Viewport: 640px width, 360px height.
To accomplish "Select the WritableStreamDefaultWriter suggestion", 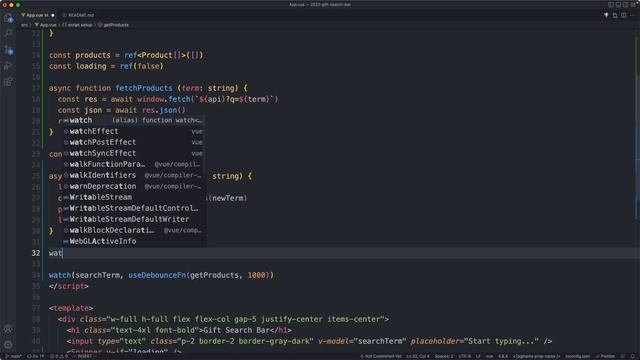I will tap(135, 220).
